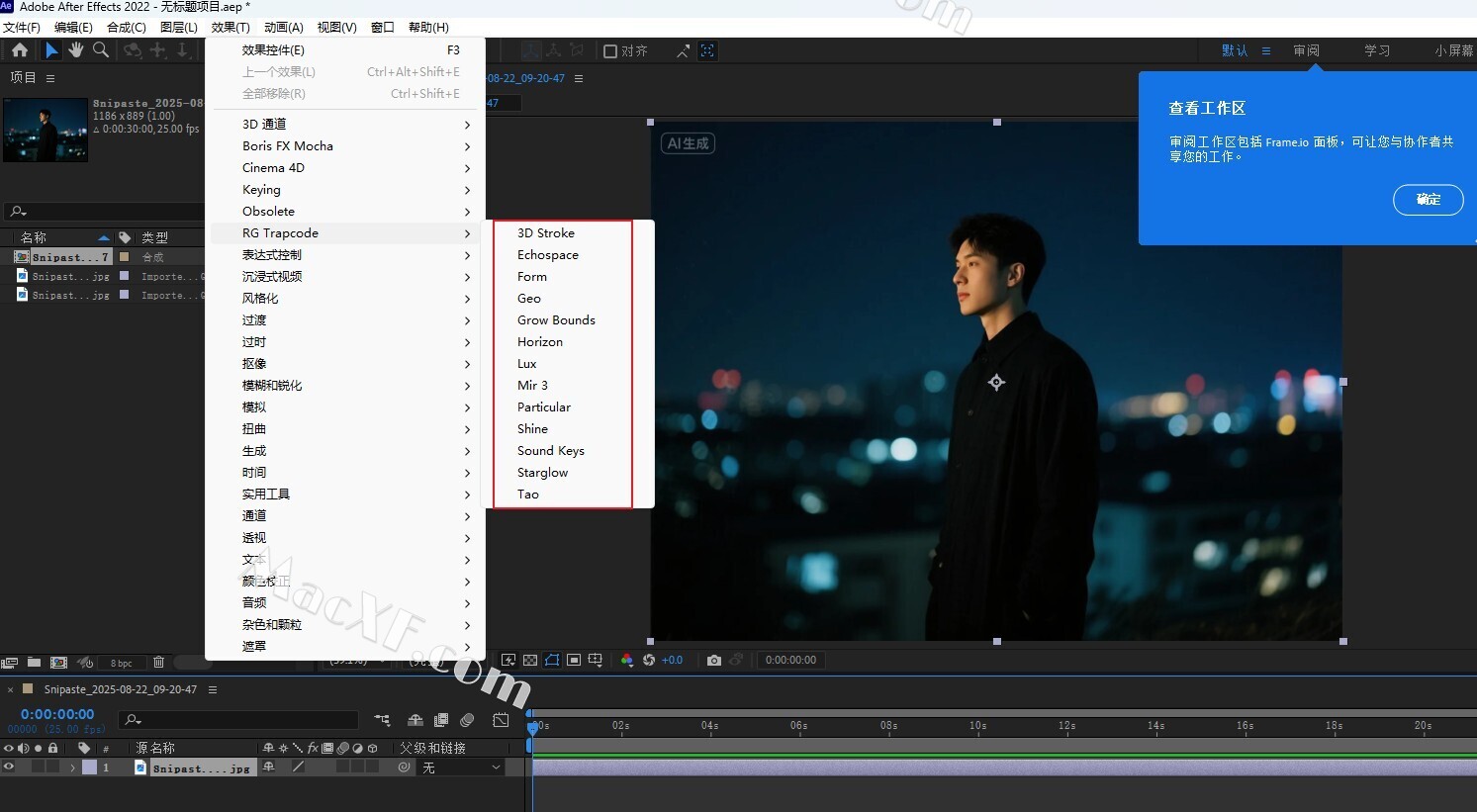Click 确定 in workspace tooltip

1428,199
